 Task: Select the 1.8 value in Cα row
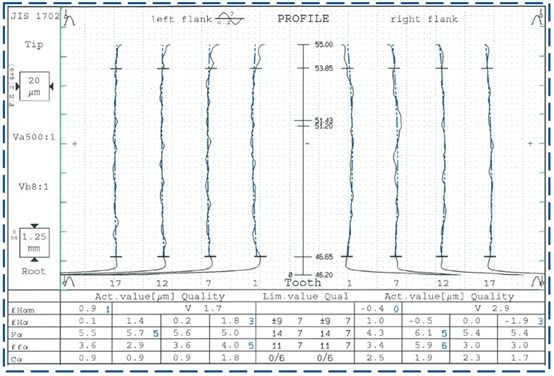click(230, 358)
